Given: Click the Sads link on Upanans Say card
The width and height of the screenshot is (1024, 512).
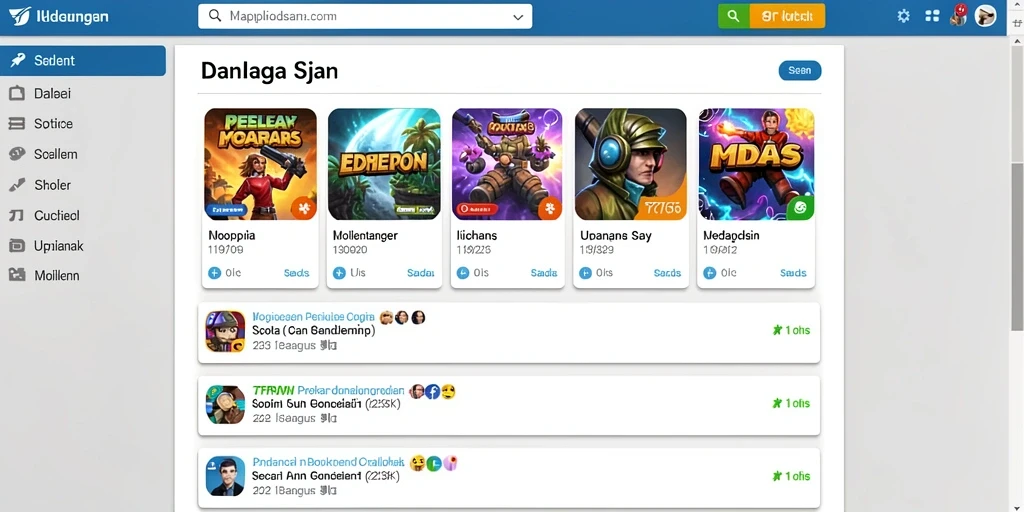Looking at the screenshot, I should coord(667,273).
